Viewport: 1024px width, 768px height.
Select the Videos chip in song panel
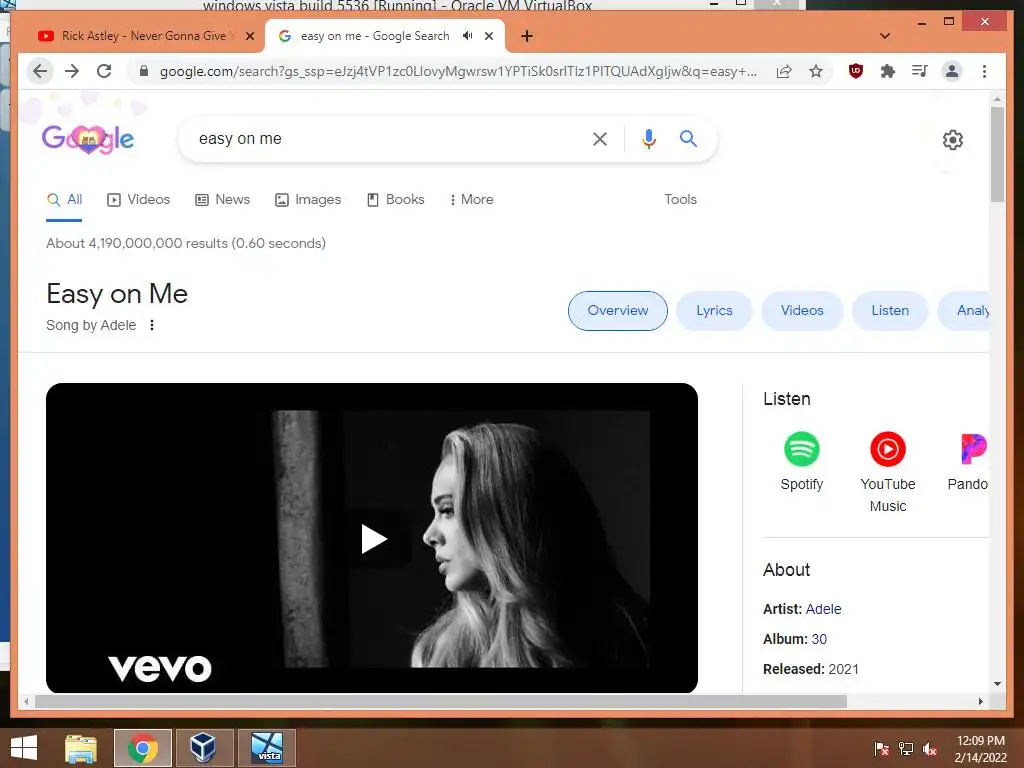[802, 311]
